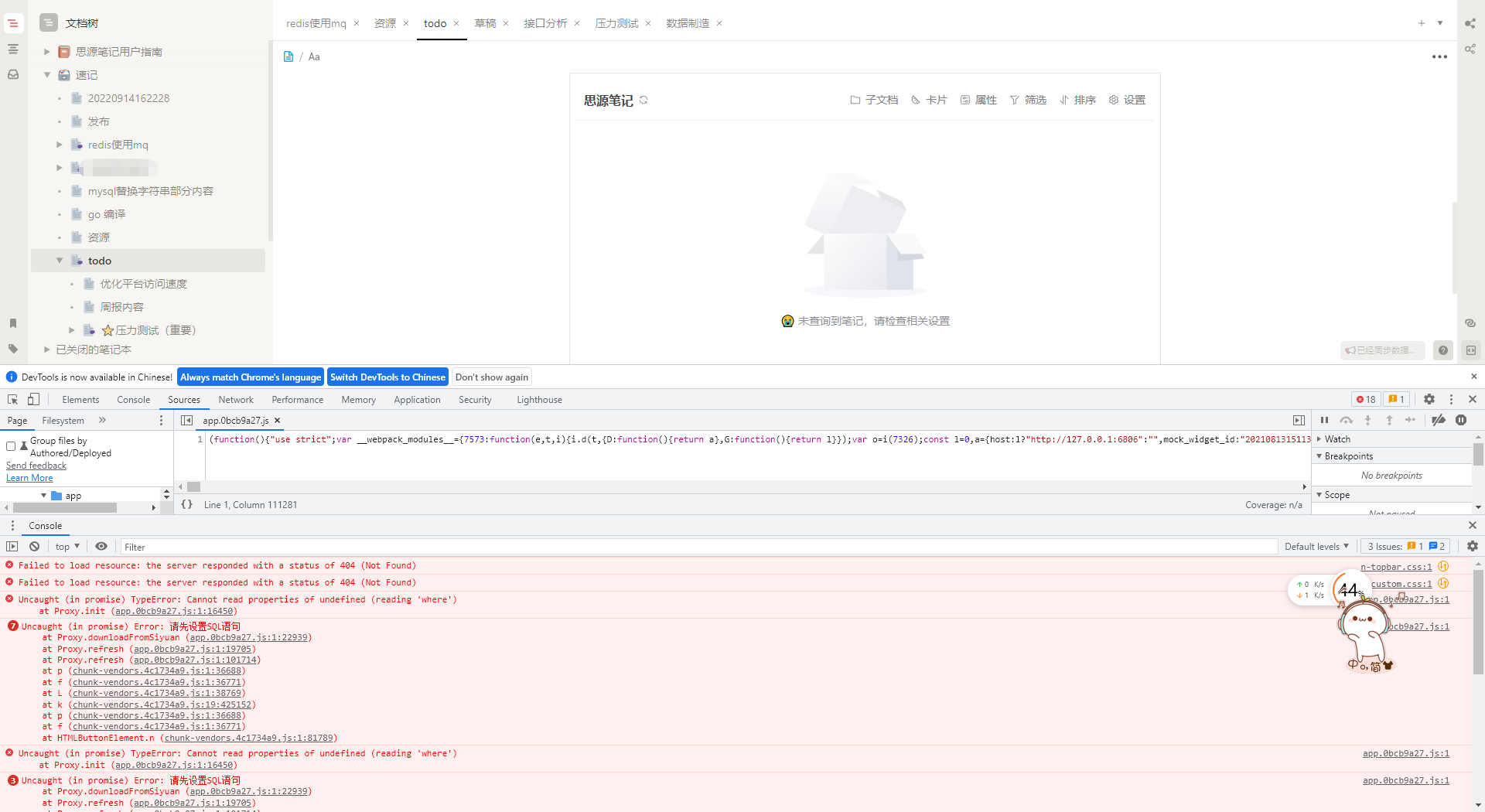Click the step over next function icon
This screenshot has width=1485, height=812.
[x=1347, y=420]
